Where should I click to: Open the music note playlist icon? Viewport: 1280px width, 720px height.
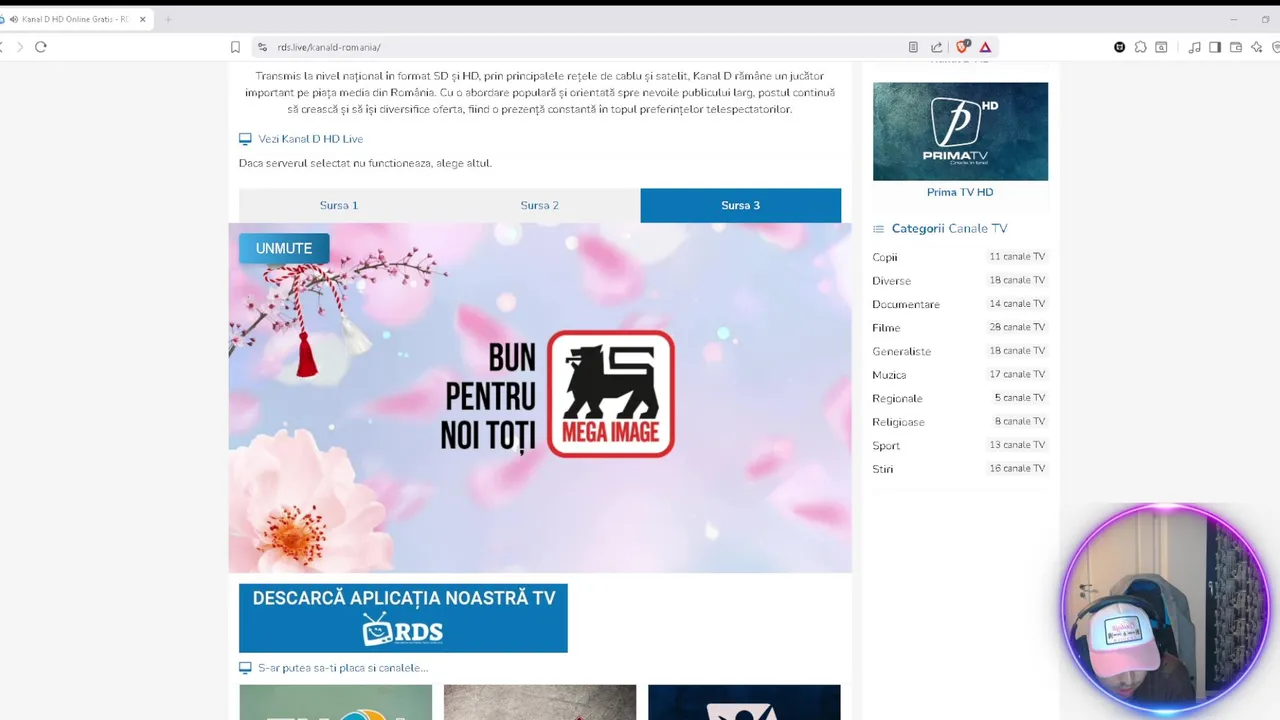pos(1194,47)
